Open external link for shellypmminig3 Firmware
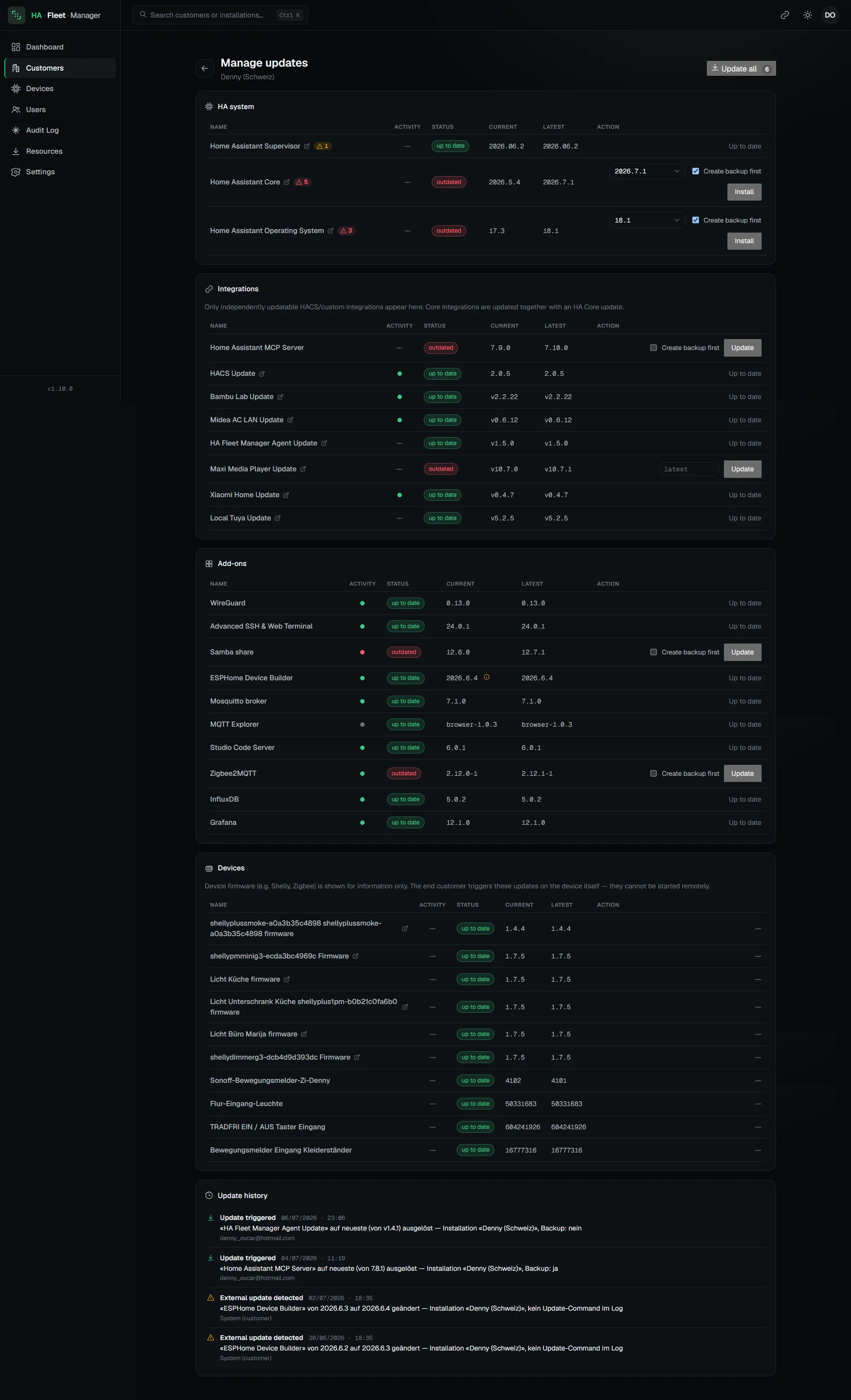 pyautogui.click(x=355, y=956)
